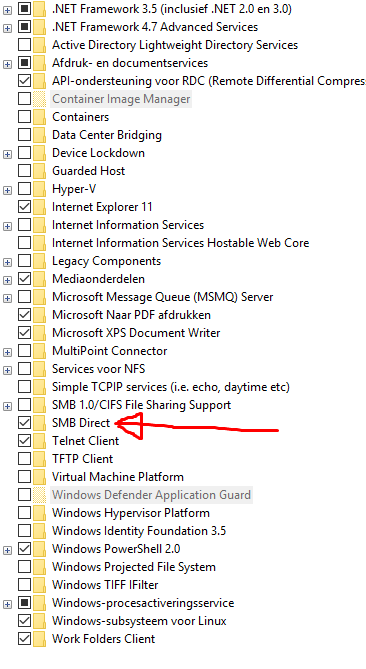Viewport: 366px width, 669px height.
Task: Toggle Microsoft Naar PDF afdrukken checkbox
Action: 25,315
